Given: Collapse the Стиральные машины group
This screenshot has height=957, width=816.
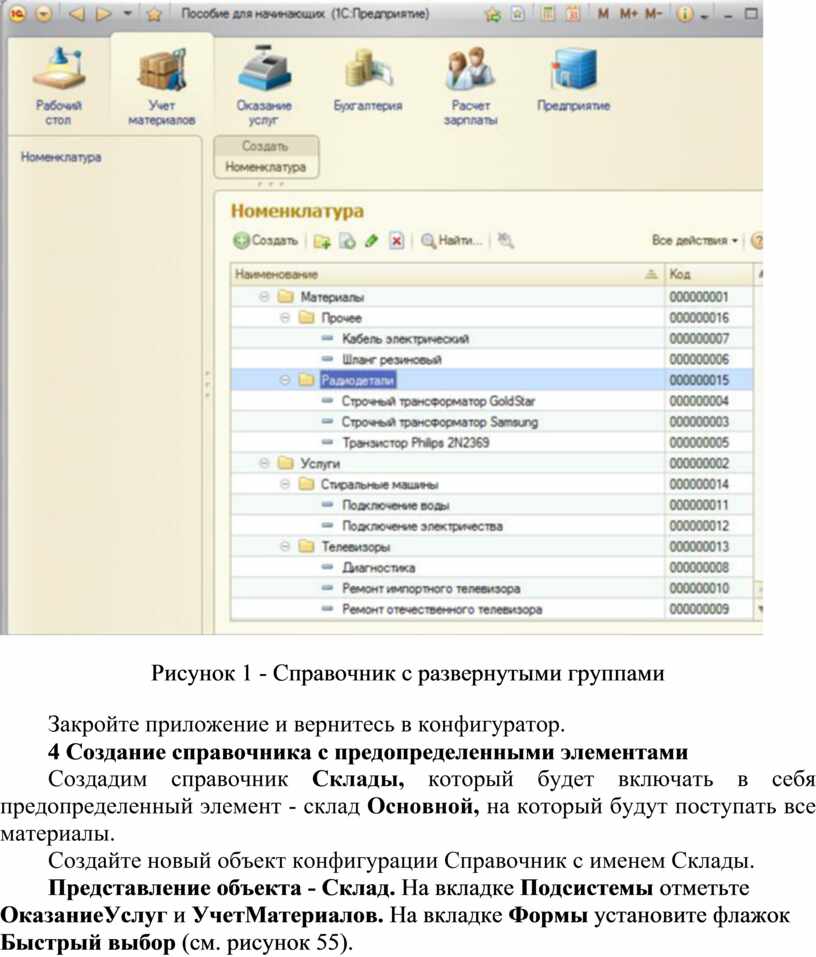Looking at the screenshot, I should 284,484.
